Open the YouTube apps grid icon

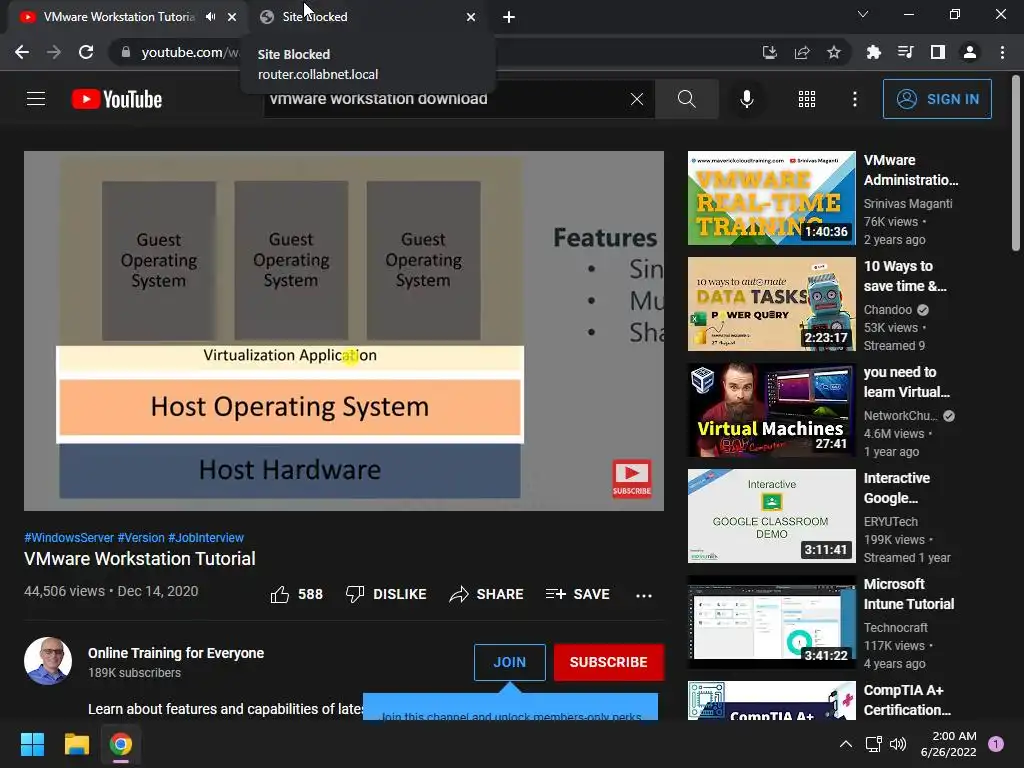pos(807,99)
